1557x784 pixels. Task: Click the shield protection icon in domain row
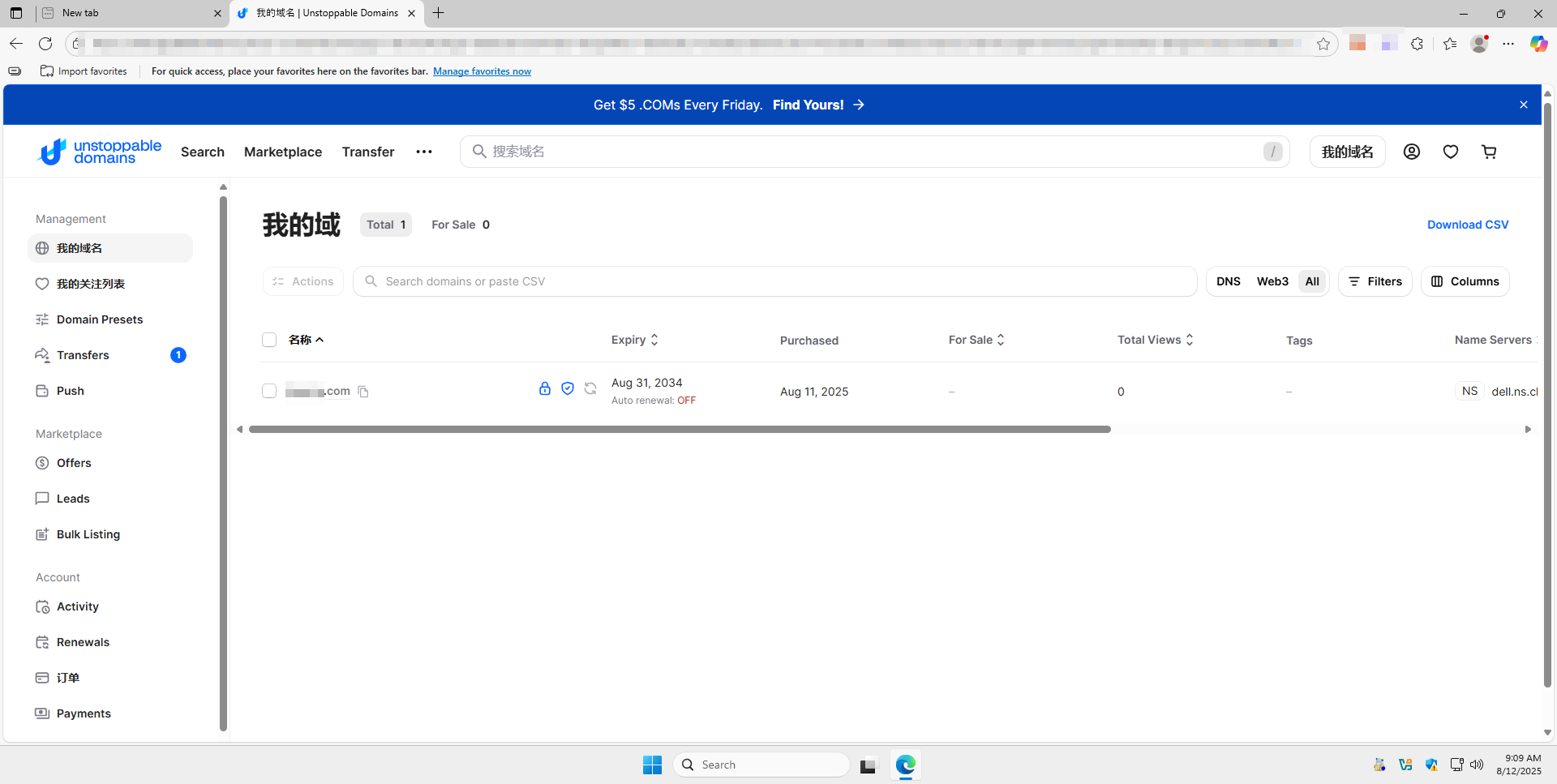(568, 389)
